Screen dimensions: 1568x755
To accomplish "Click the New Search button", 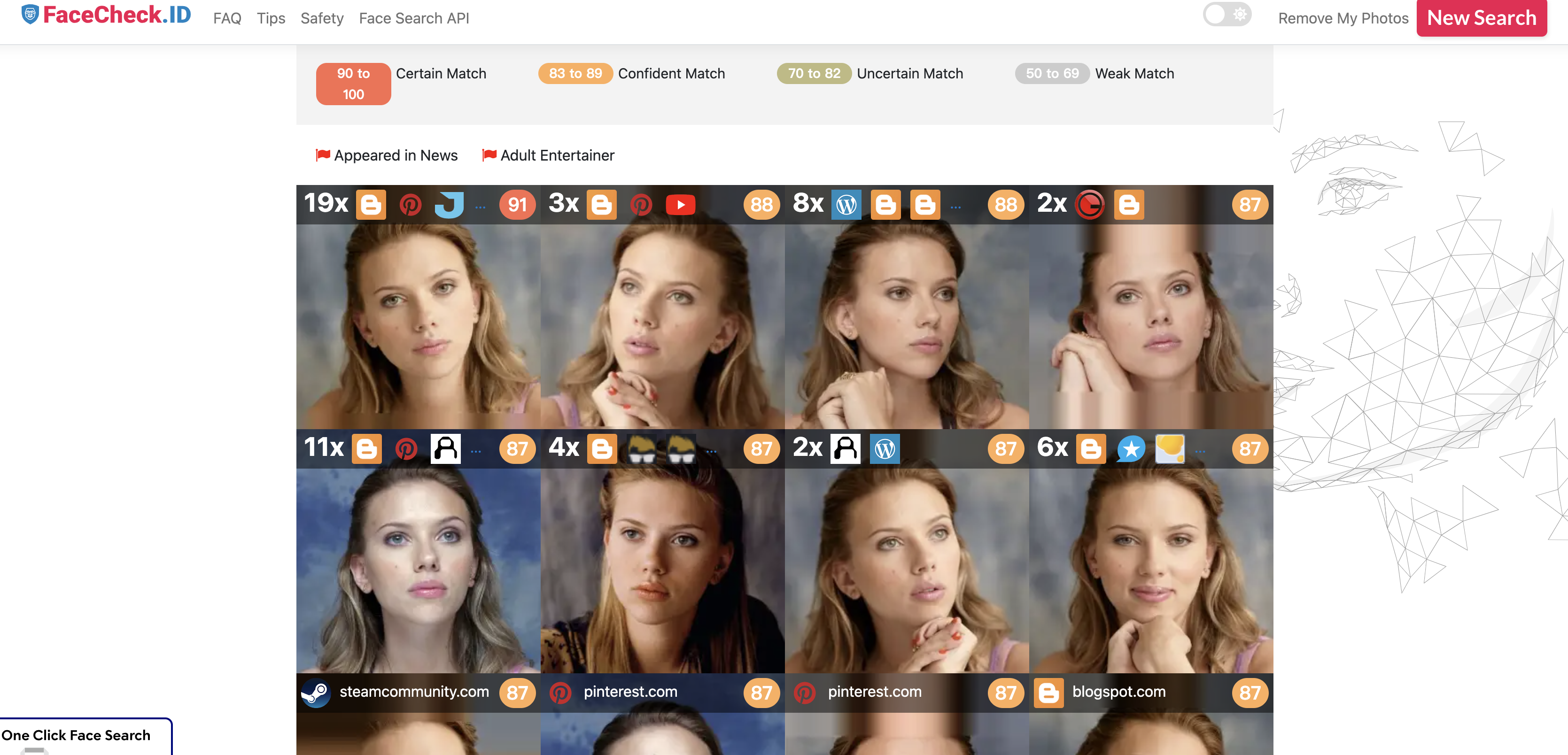I will tap(1481, 18).
